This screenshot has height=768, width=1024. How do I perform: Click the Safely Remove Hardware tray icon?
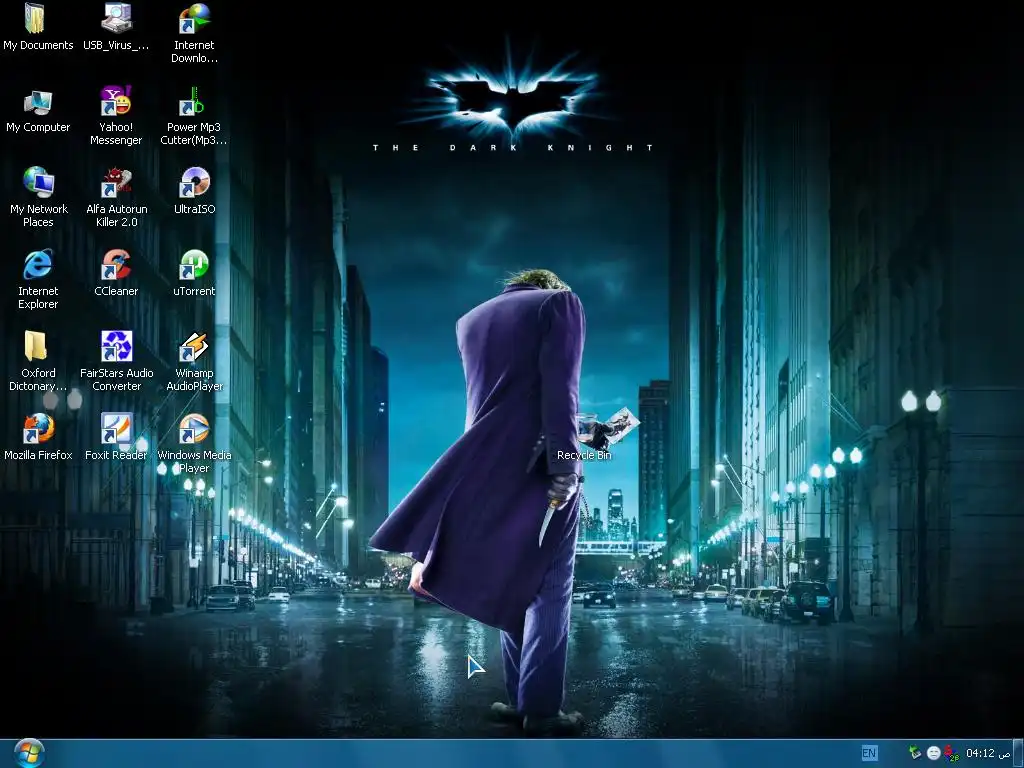tap(915, 753)
